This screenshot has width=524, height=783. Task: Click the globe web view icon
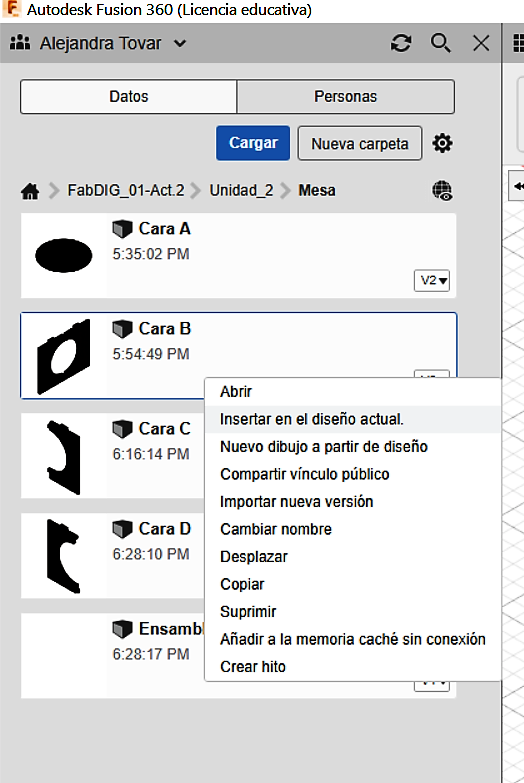coord(442,191)
